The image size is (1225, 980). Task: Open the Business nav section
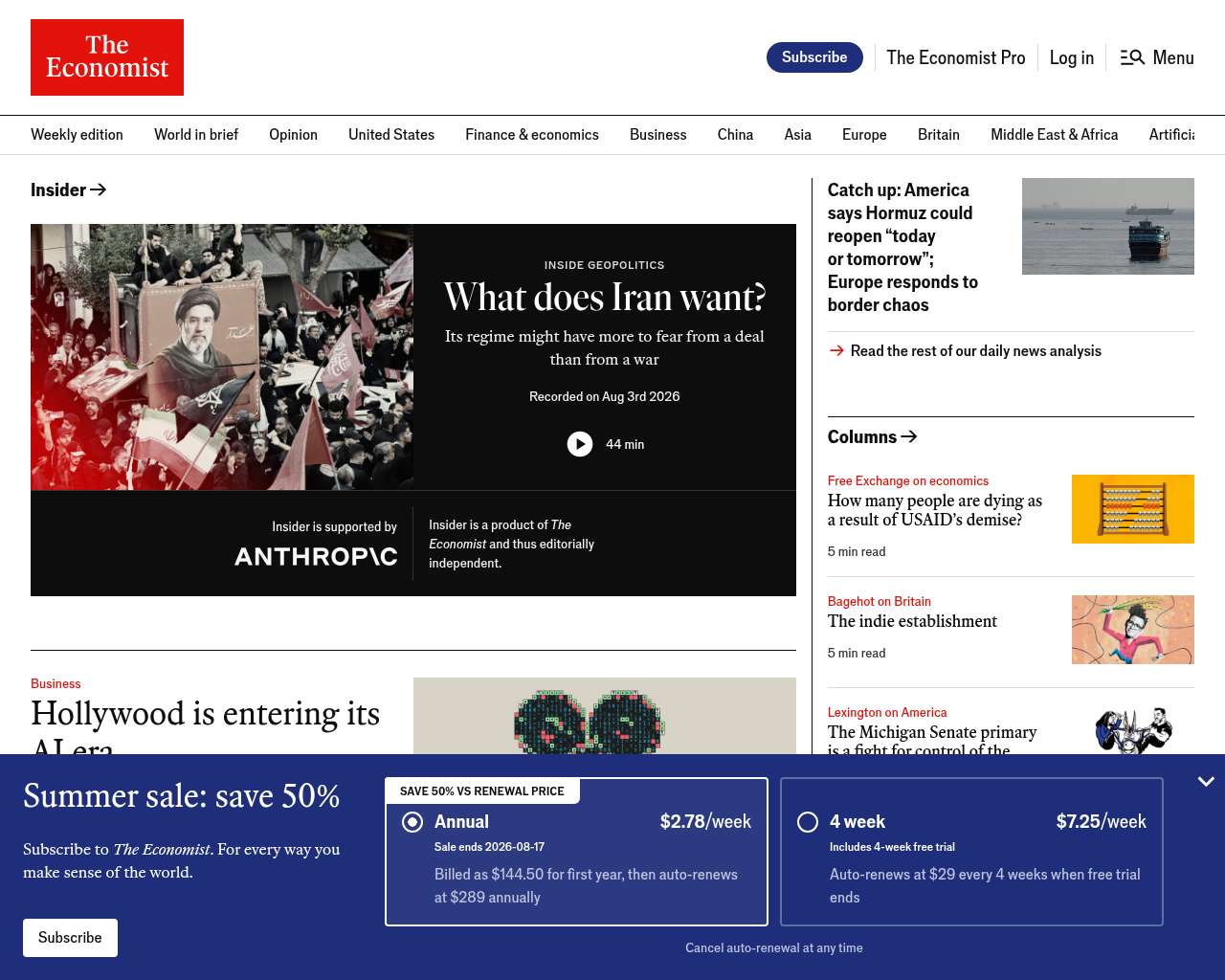(x=658, y=135)
